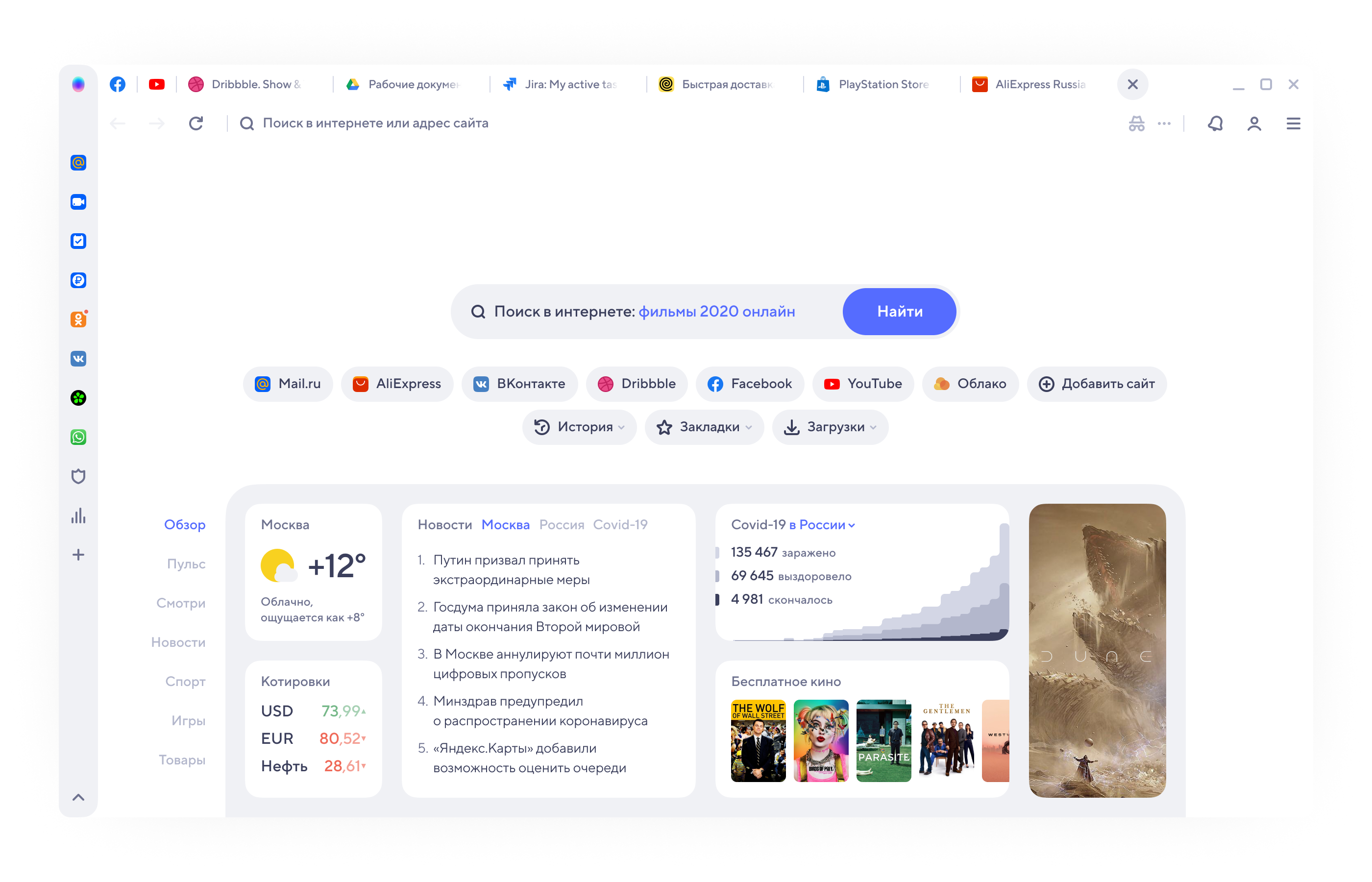Select Игры in left menu
1372x882 pixels.
[188, 721]
